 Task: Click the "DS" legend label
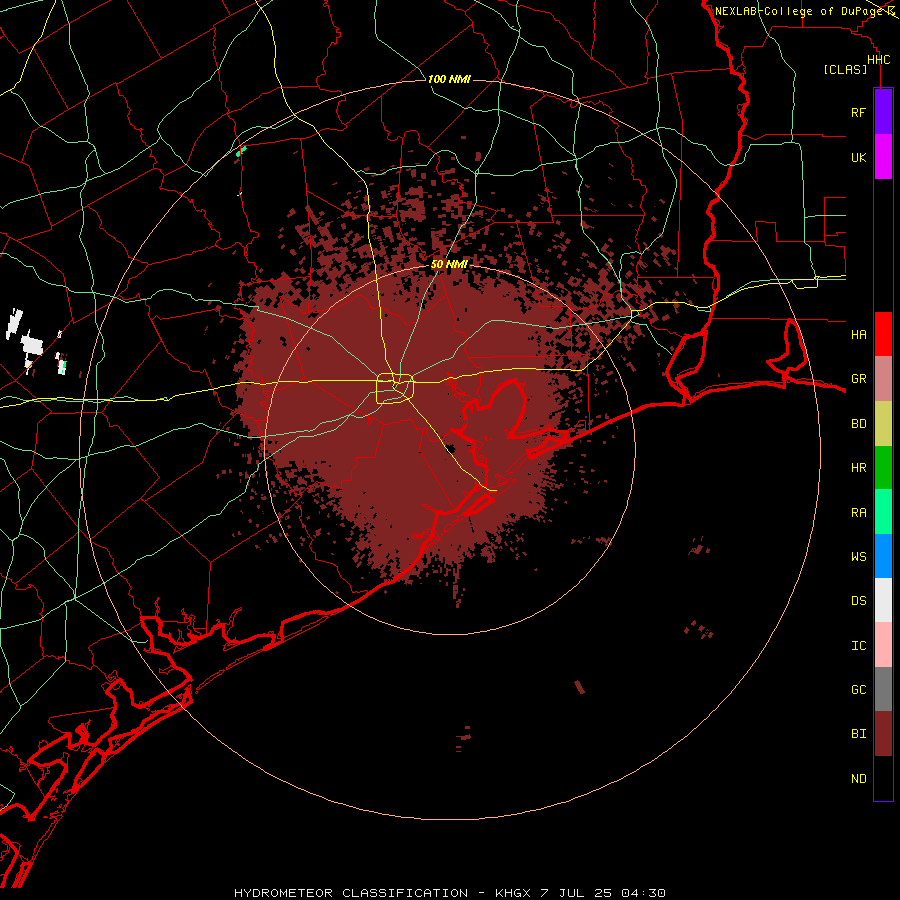858,600
